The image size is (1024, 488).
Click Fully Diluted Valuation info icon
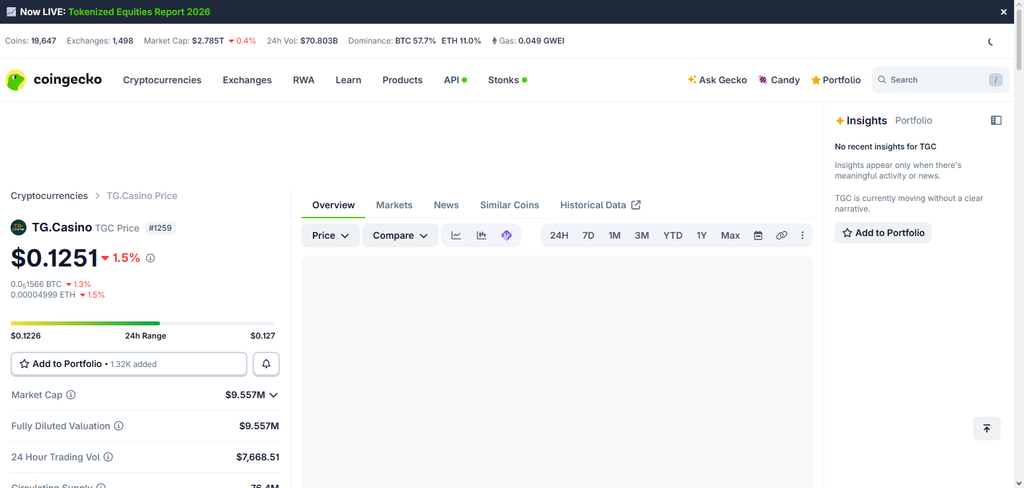[119, 426]
